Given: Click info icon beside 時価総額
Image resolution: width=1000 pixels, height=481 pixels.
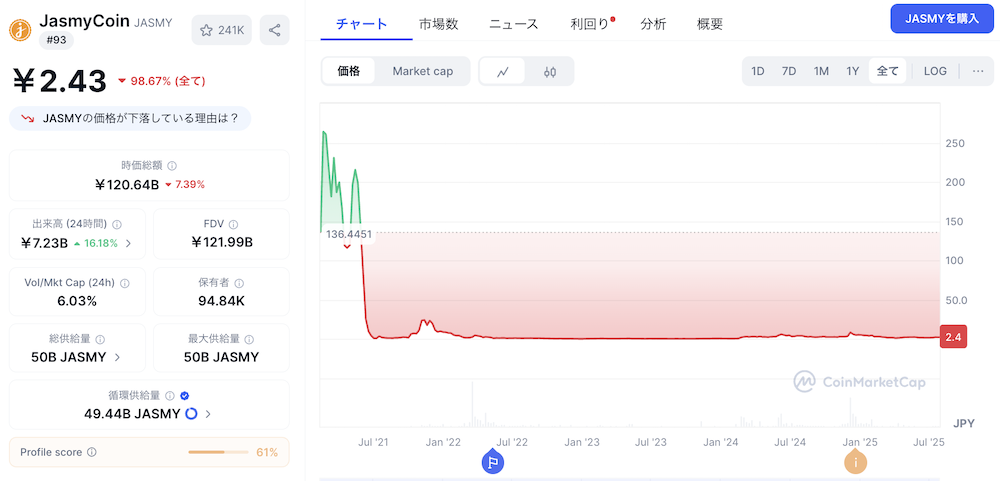Looking at the screenshot, I should pos(172,166).
